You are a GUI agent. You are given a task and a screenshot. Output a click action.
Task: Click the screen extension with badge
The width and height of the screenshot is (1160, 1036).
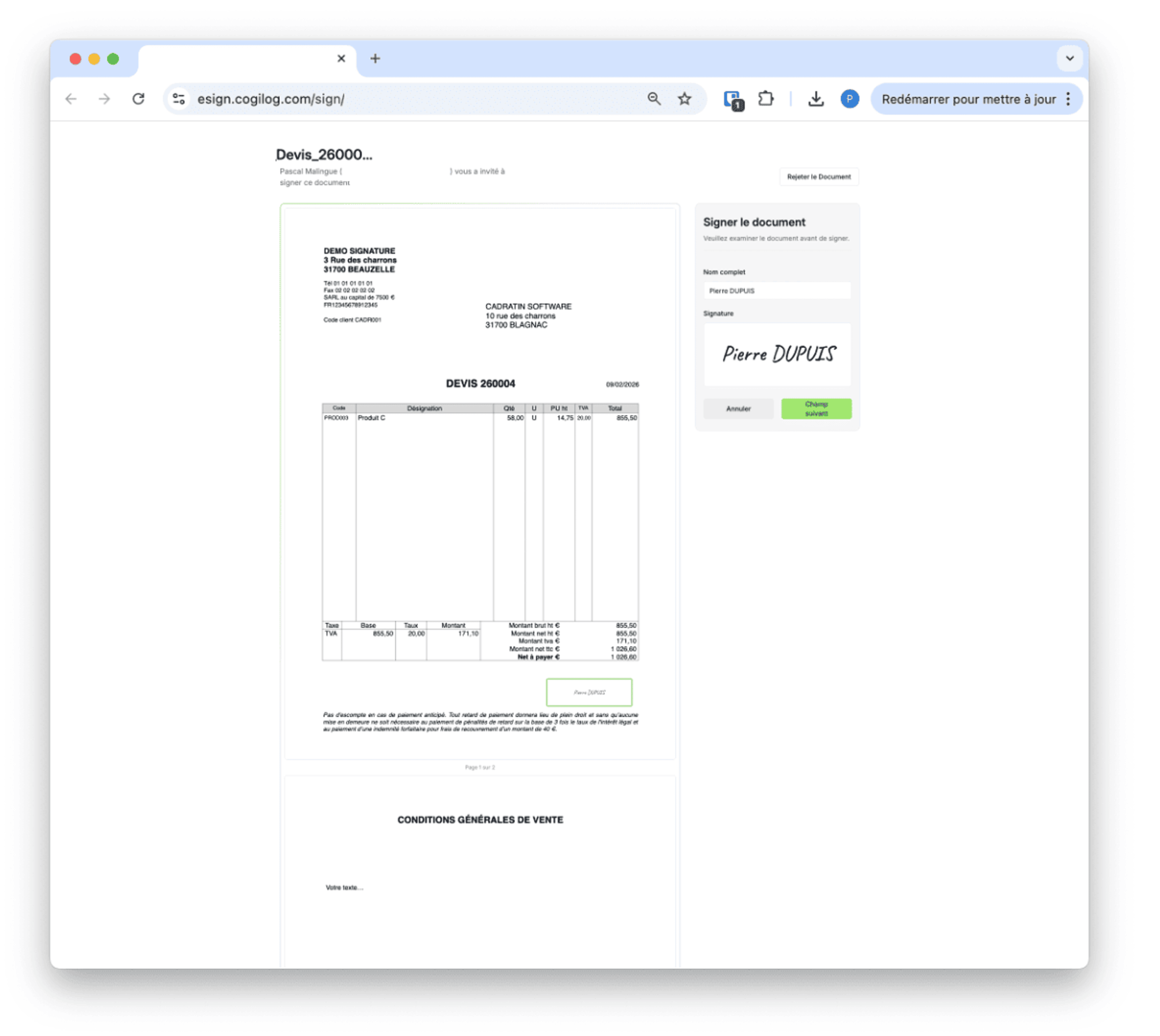pos(732,100)
